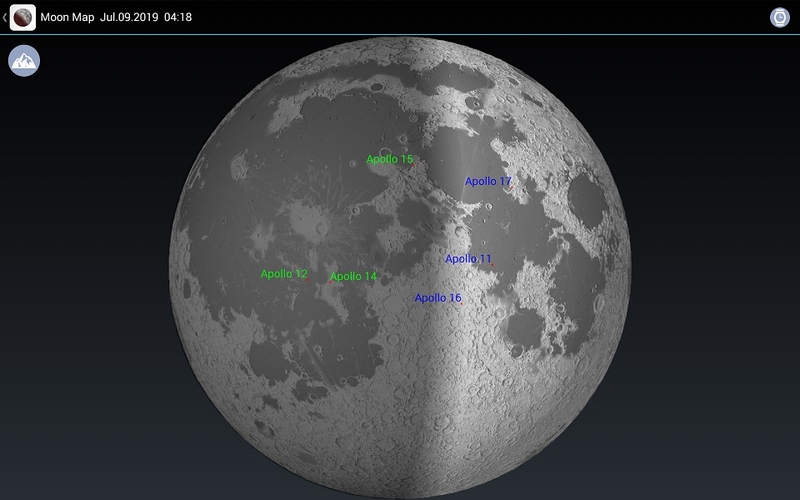Select the Apollo 14 landing site label
The width and height of the screenshot is (800, 500).
coord(354,277)
